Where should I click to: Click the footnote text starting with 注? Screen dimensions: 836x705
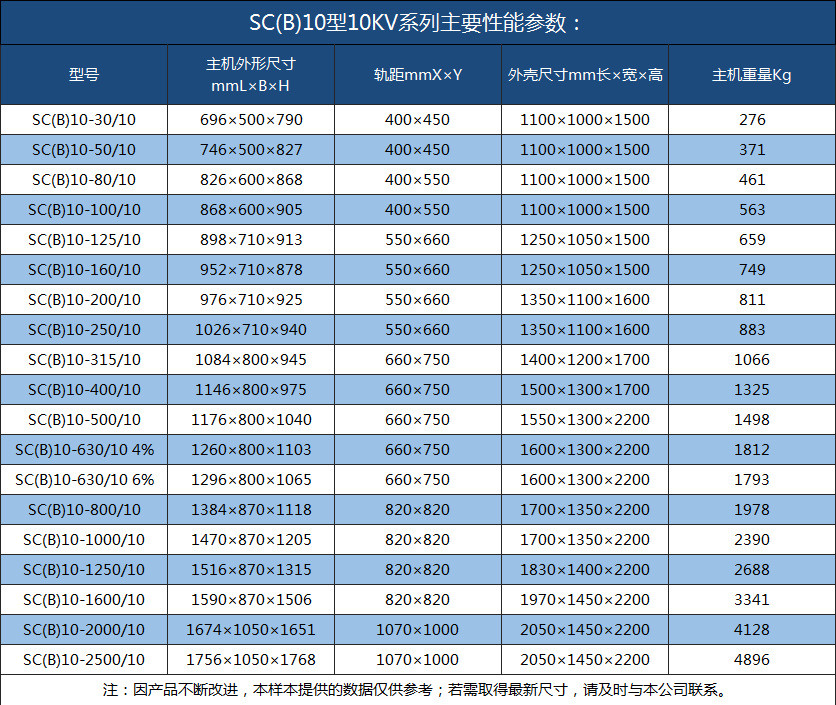tap(417, 690)
